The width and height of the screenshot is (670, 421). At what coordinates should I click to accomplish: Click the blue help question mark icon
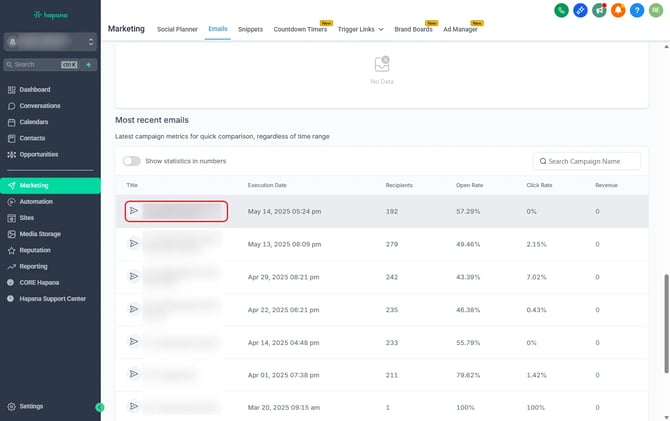point(638,10)
